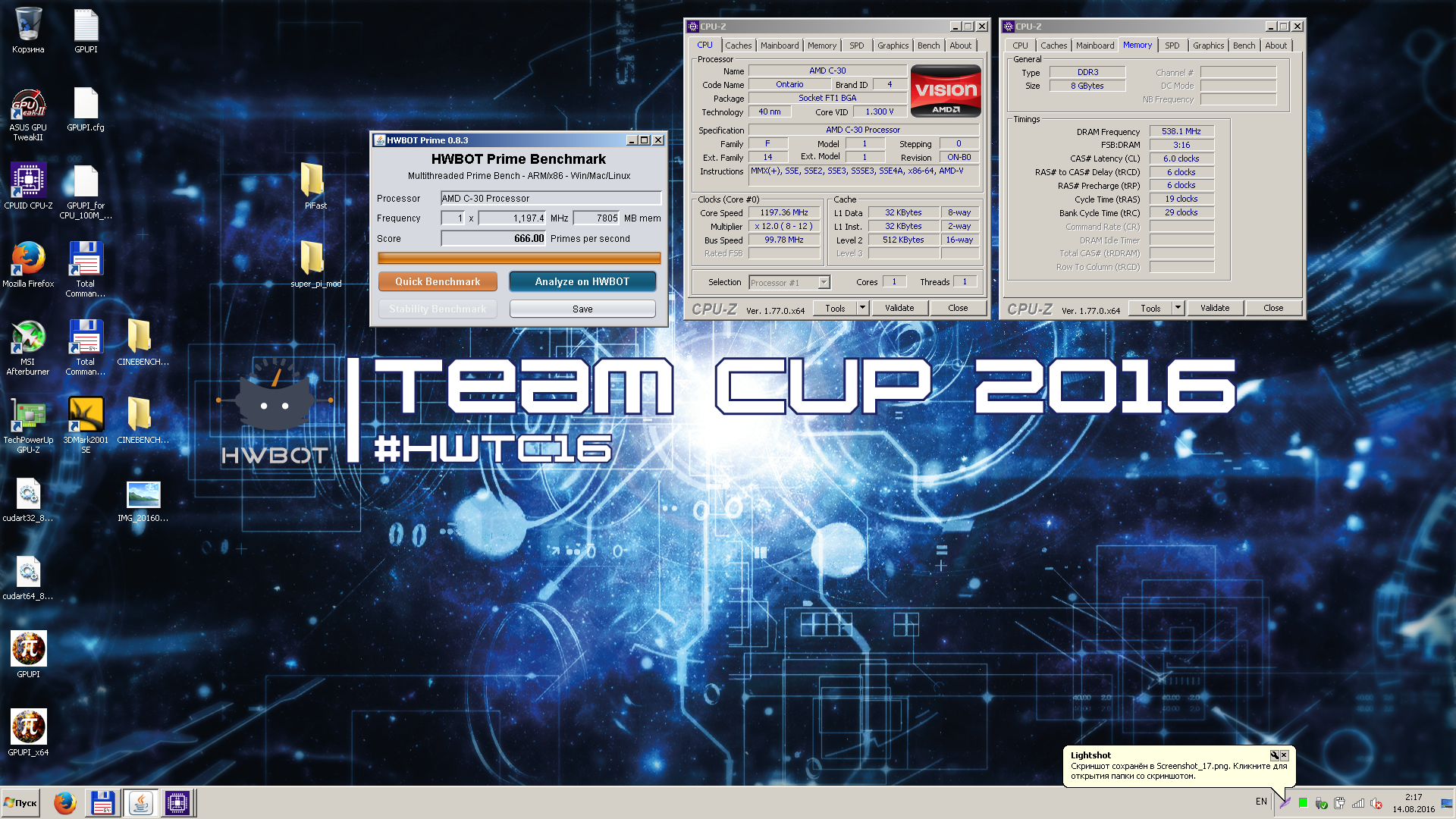Open Graphics tab in left CPU-Z window
The width and height of the screenshot is (1456, 819).
click(893, 45)
